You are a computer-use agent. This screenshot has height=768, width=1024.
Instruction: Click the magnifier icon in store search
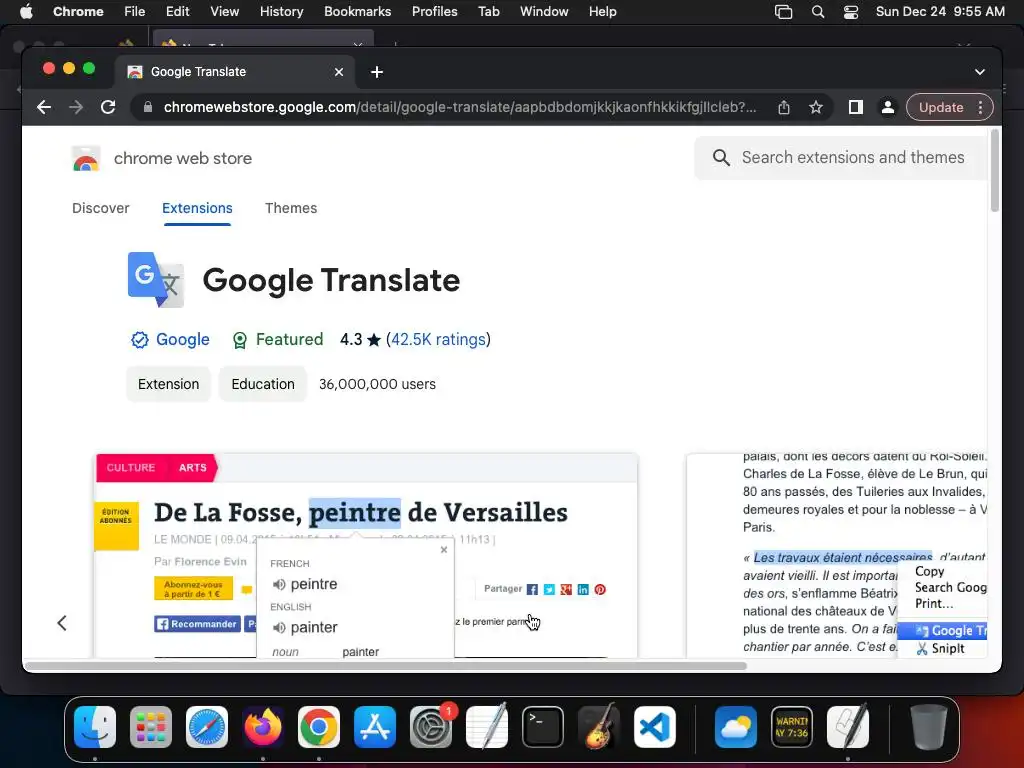click(x=721, y=157)
